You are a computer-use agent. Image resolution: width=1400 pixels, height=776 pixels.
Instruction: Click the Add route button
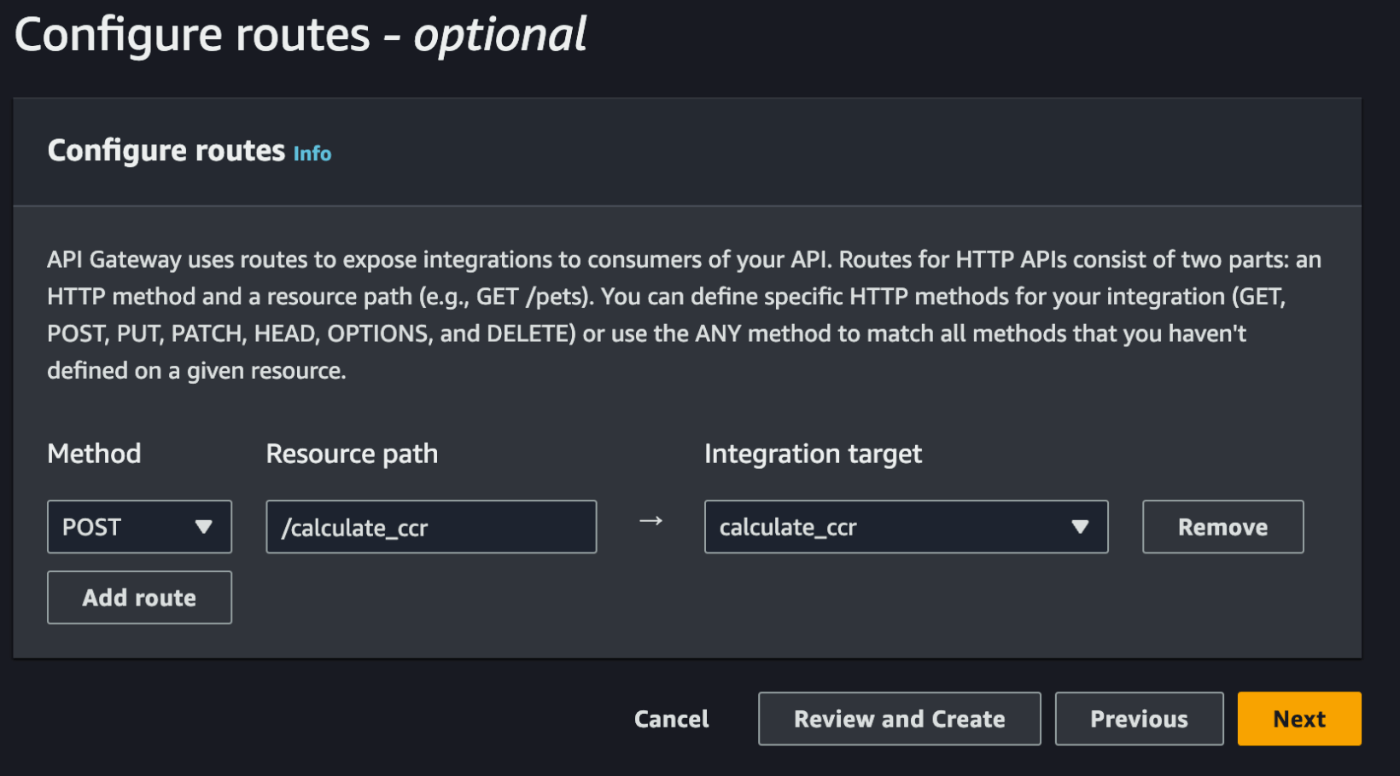[139, 598]
